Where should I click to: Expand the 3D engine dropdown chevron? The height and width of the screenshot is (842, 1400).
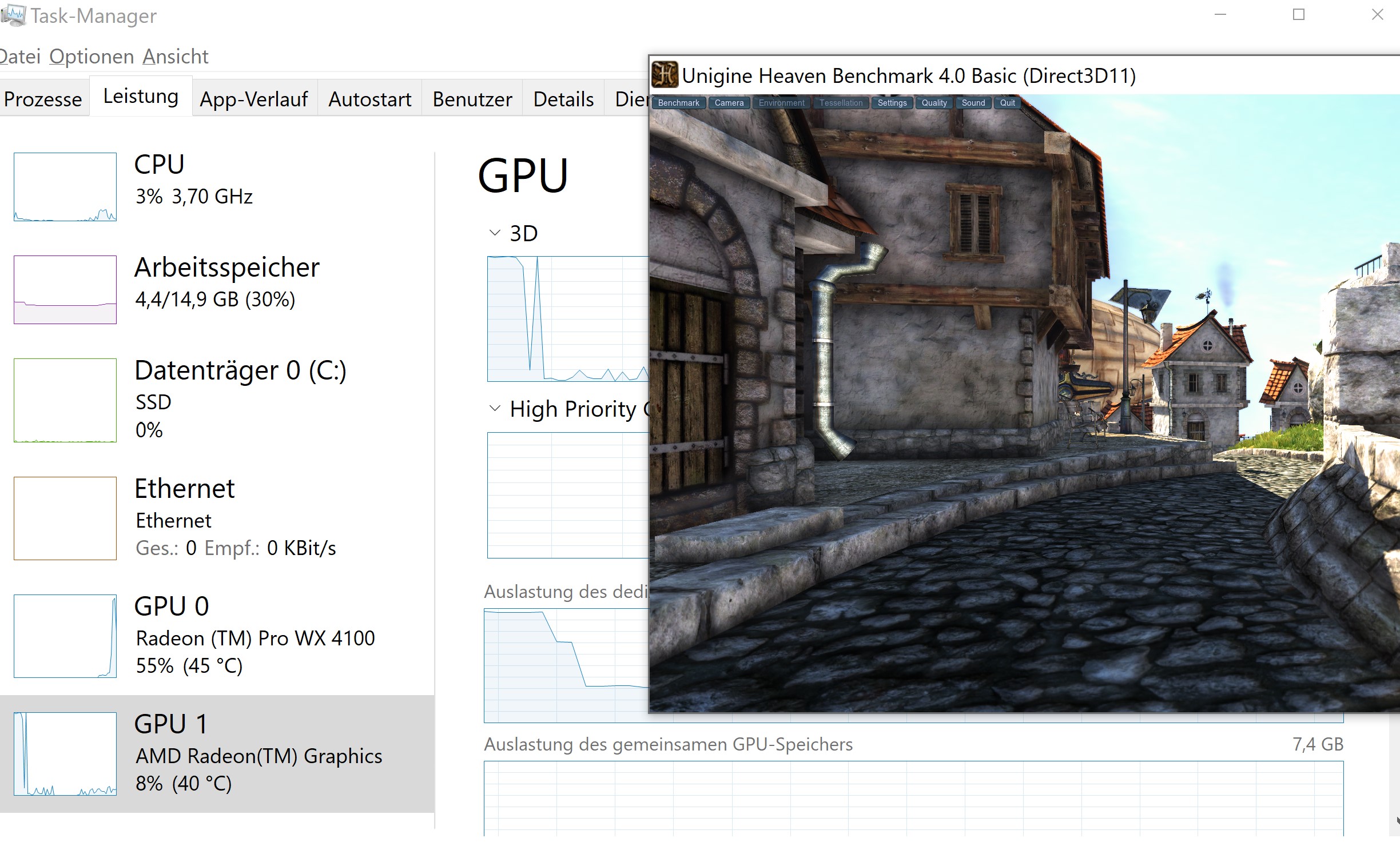(495, 233)
